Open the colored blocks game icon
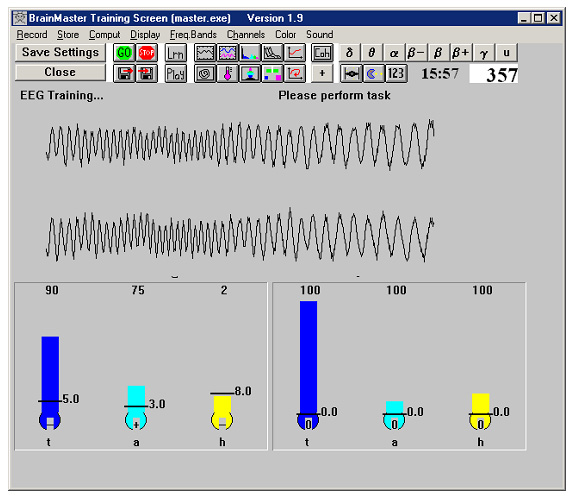Viewport: 575px width, 498px height. (x=272, y=74)
